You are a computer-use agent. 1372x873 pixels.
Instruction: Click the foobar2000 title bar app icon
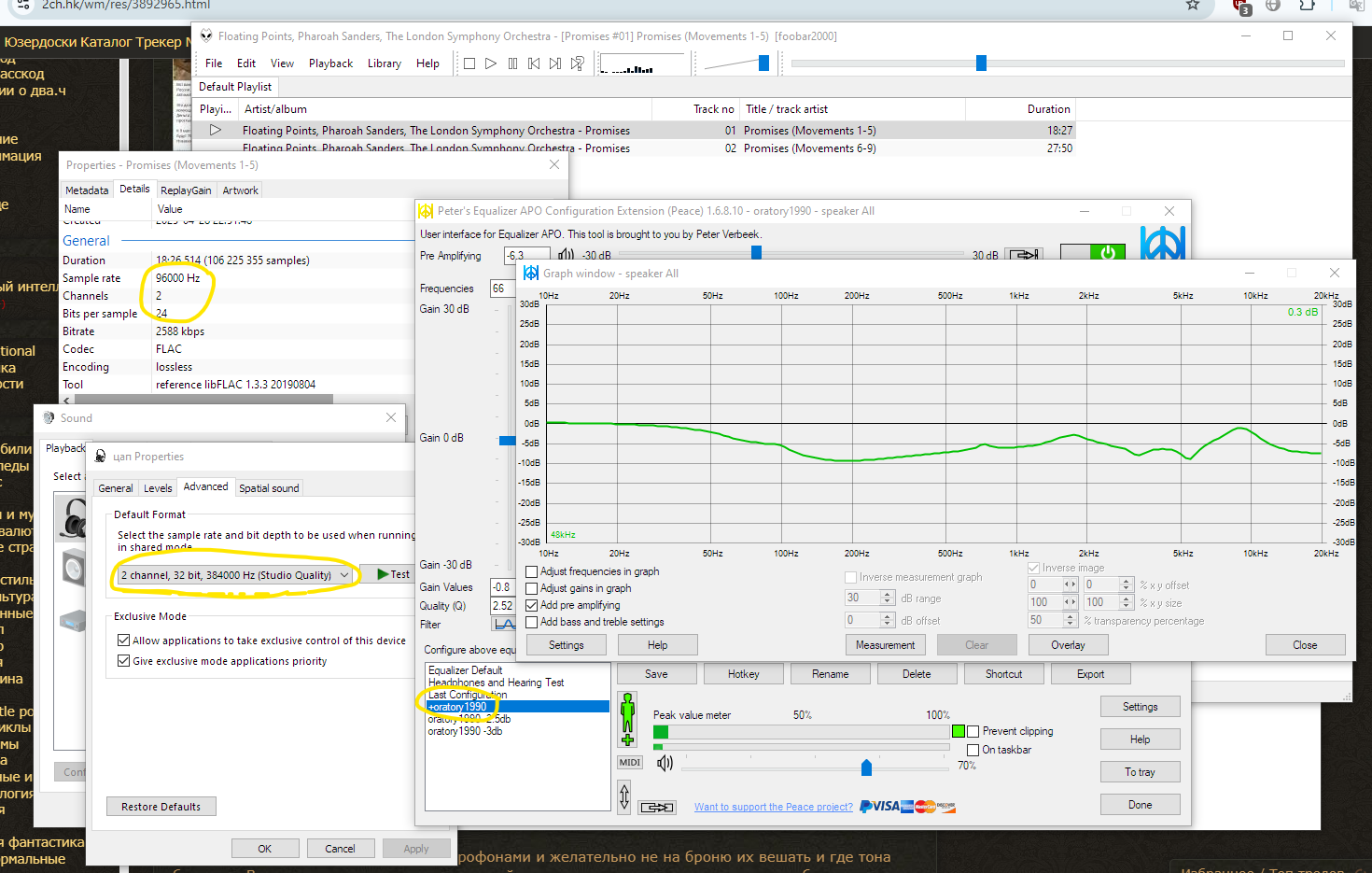tap(206, 35)
